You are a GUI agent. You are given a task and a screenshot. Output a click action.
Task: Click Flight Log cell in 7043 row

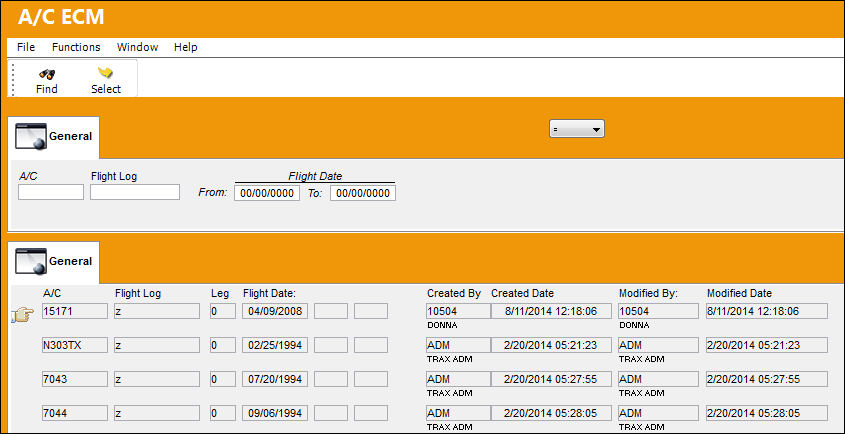157,379
